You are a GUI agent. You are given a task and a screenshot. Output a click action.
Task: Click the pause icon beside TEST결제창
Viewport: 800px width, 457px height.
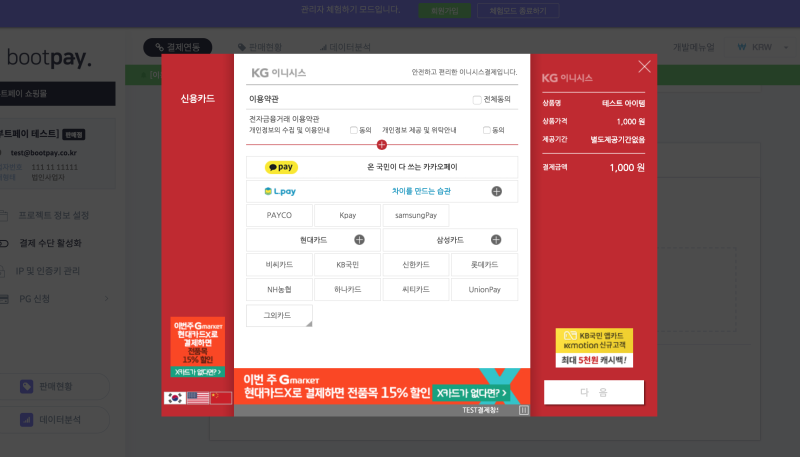pos(523,410)
